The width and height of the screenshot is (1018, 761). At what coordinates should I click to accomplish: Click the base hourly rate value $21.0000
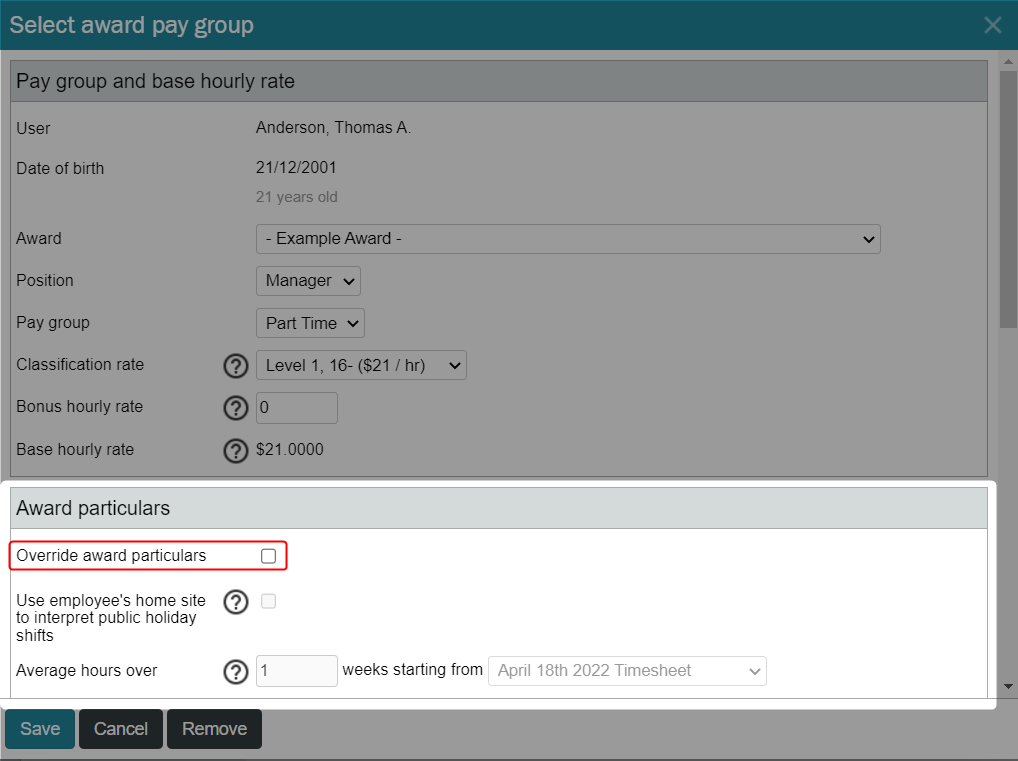click(x=290, y=449)
